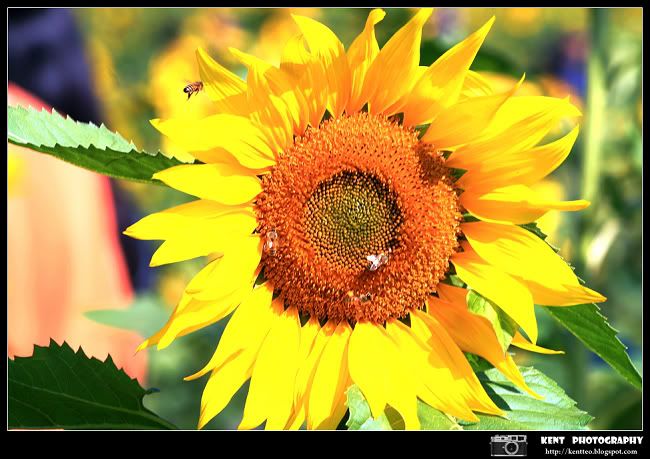This screenshot has width=650, height=459.
Task: Click the sunflower photo
Action: pos(325,219)
